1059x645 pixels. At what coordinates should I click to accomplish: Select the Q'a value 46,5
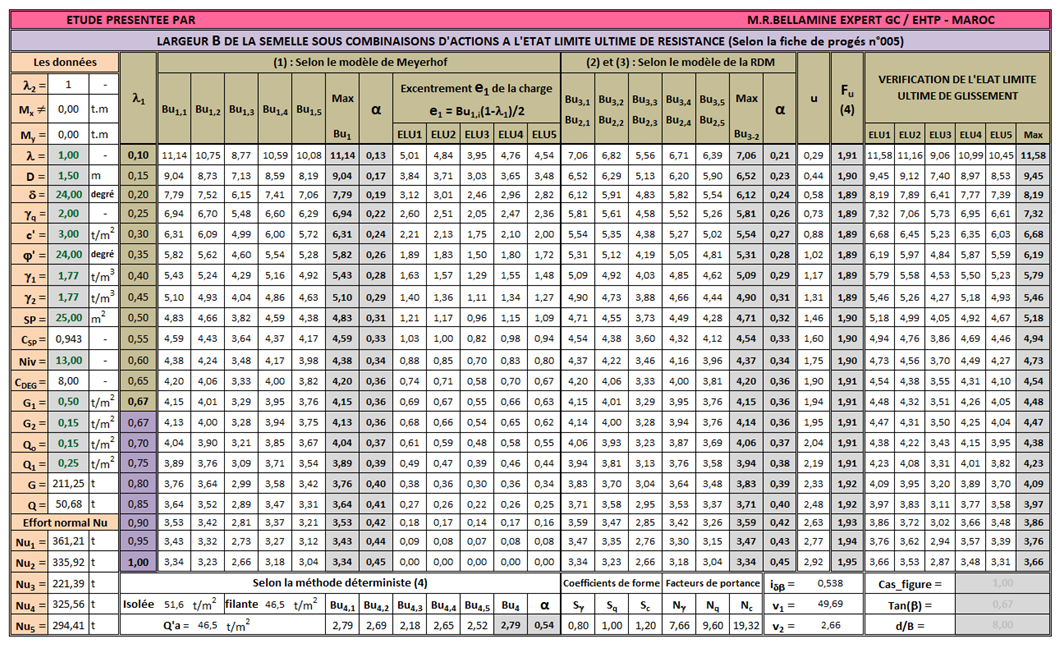pos(207,625)
